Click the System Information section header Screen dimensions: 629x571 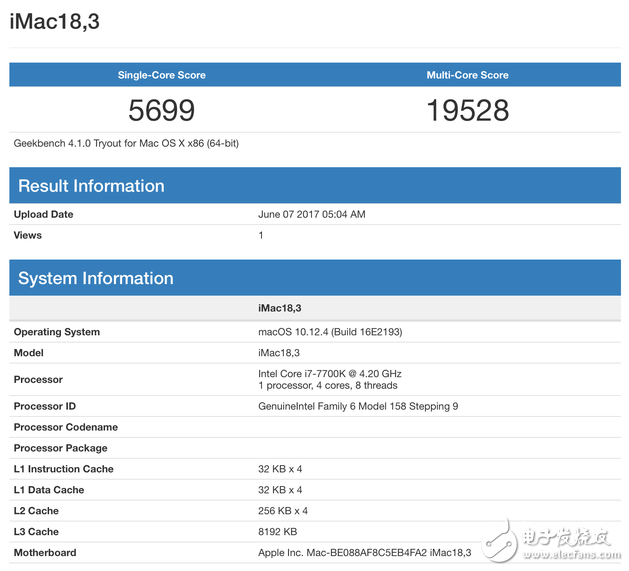pos(96,279)
